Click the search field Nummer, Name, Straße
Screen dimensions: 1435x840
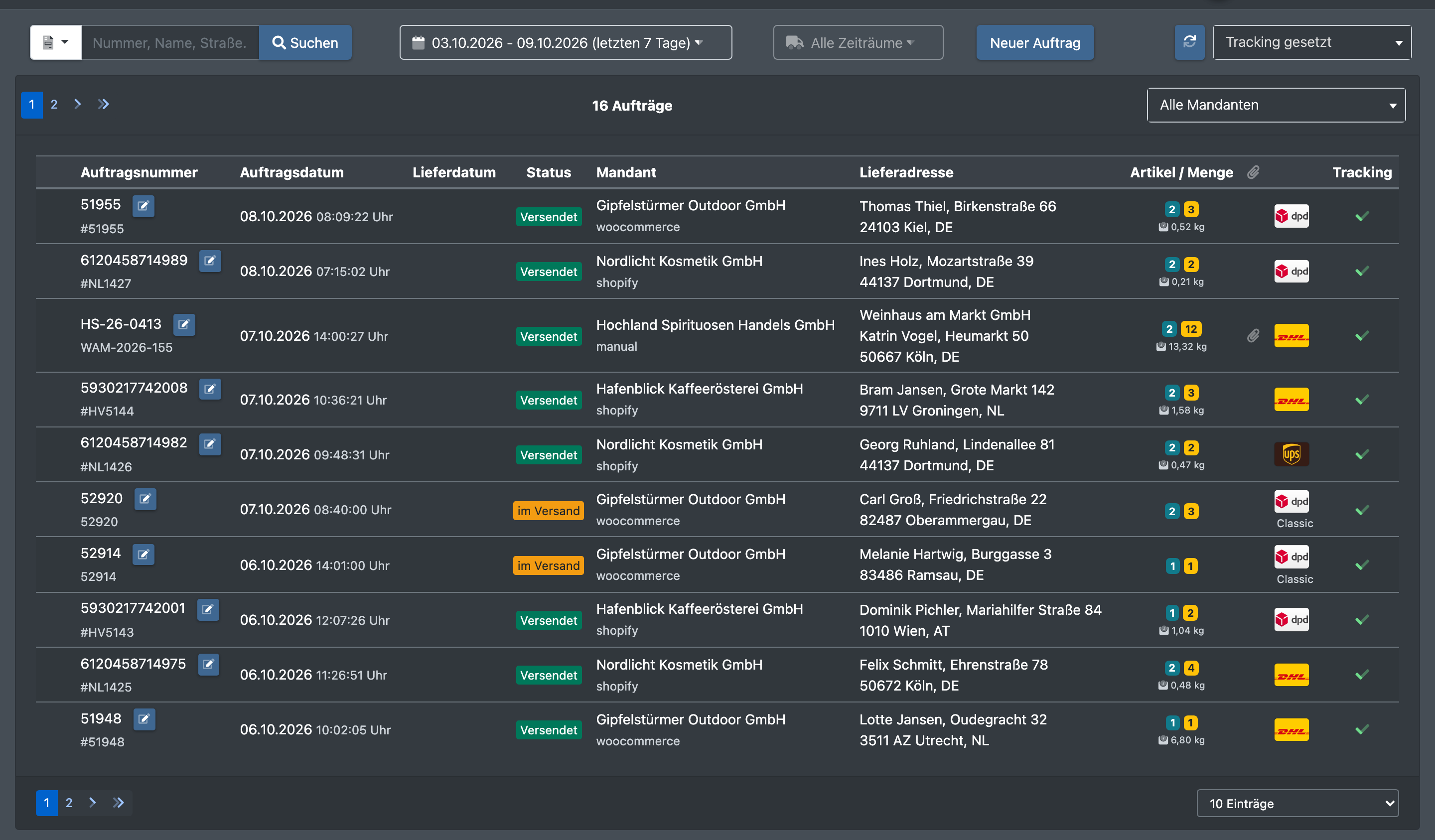(170, 42)
